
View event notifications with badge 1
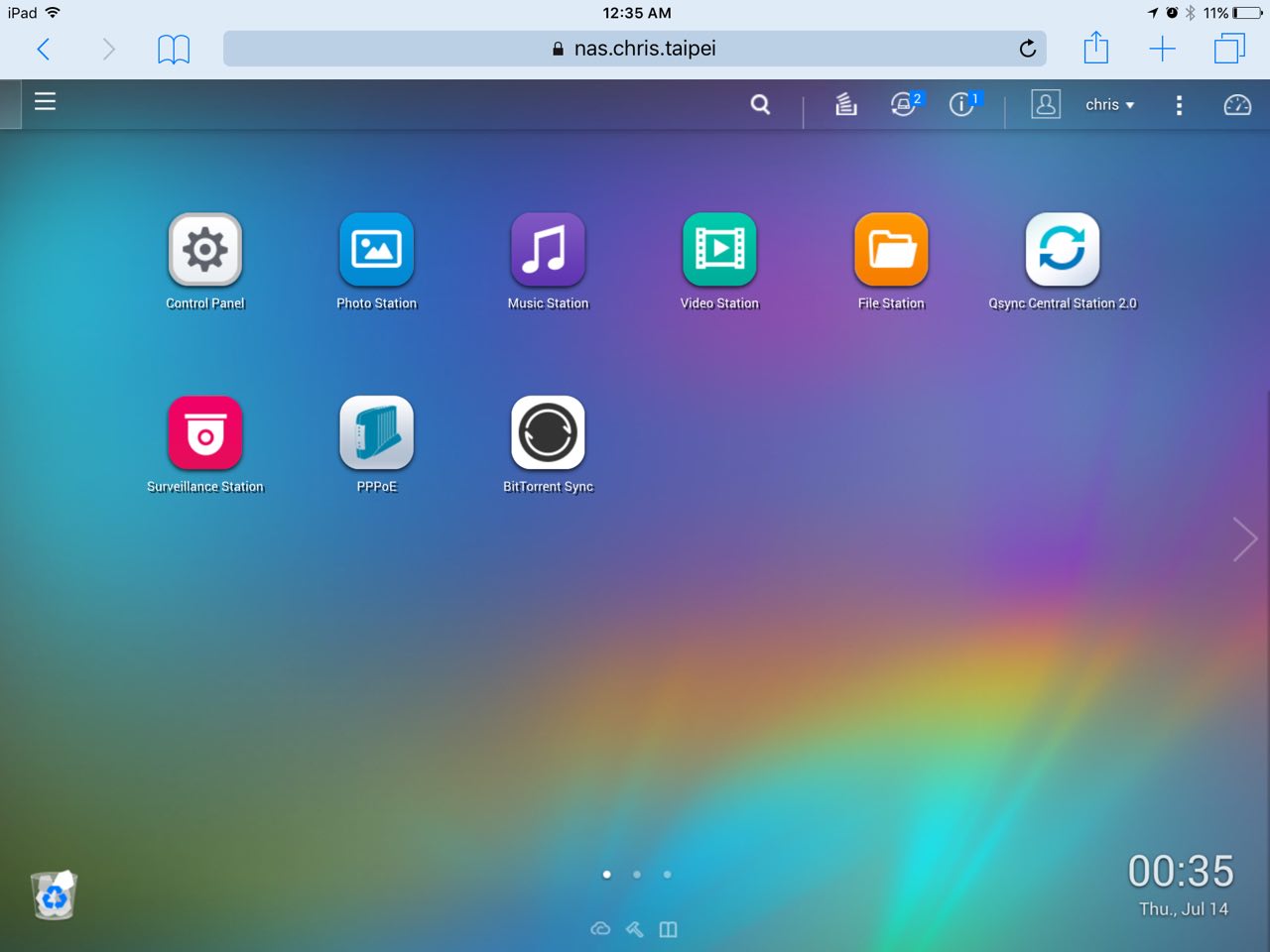tap(962, 104)
